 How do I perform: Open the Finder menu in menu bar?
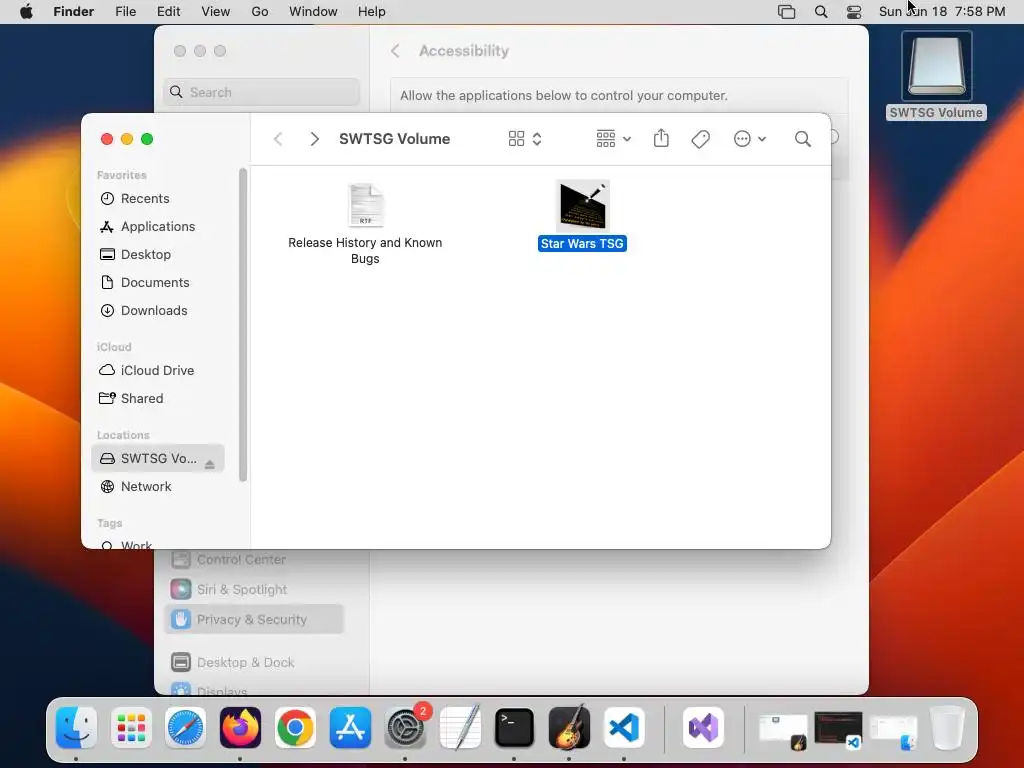[74, 12]
